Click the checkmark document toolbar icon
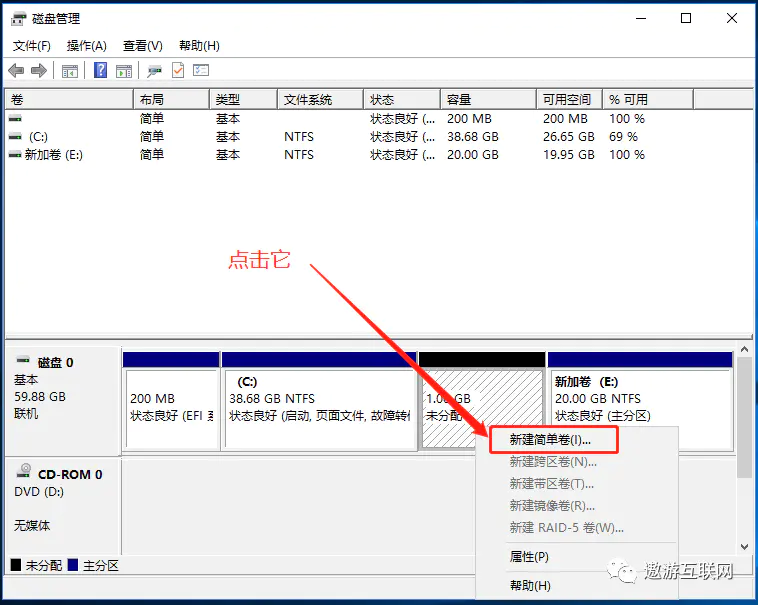The height and width of the screenshot is (605, 758). 178,71
